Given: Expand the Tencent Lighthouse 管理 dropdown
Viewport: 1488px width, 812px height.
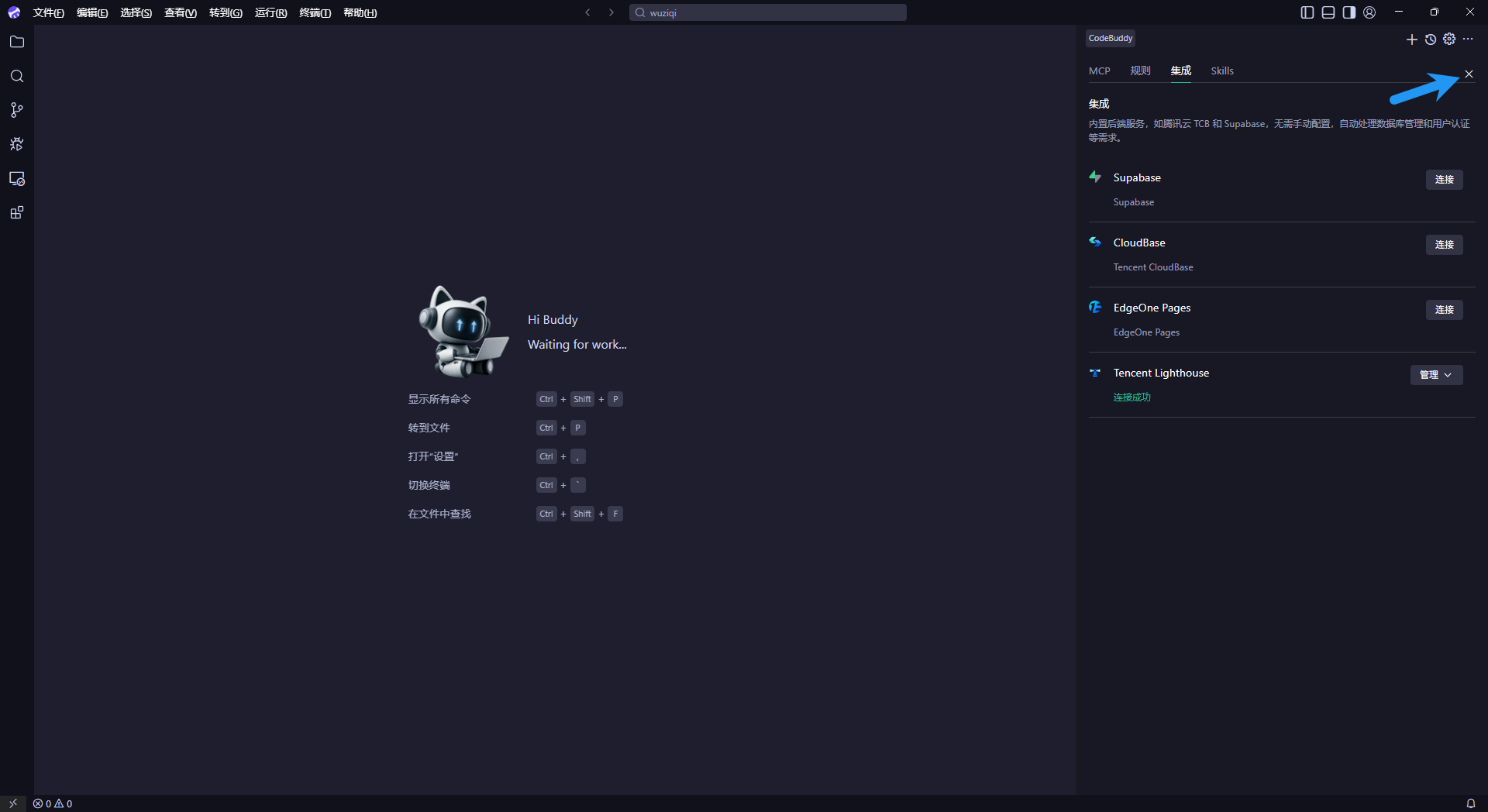Looking at the screenshot, I should click(1436, 375).
